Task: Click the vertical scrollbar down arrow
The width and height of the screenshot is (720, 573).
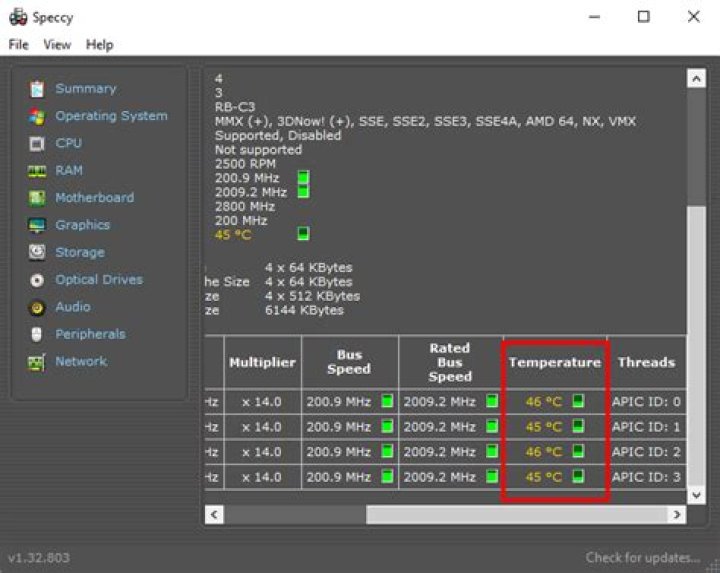Action: [x=696, y=494]
